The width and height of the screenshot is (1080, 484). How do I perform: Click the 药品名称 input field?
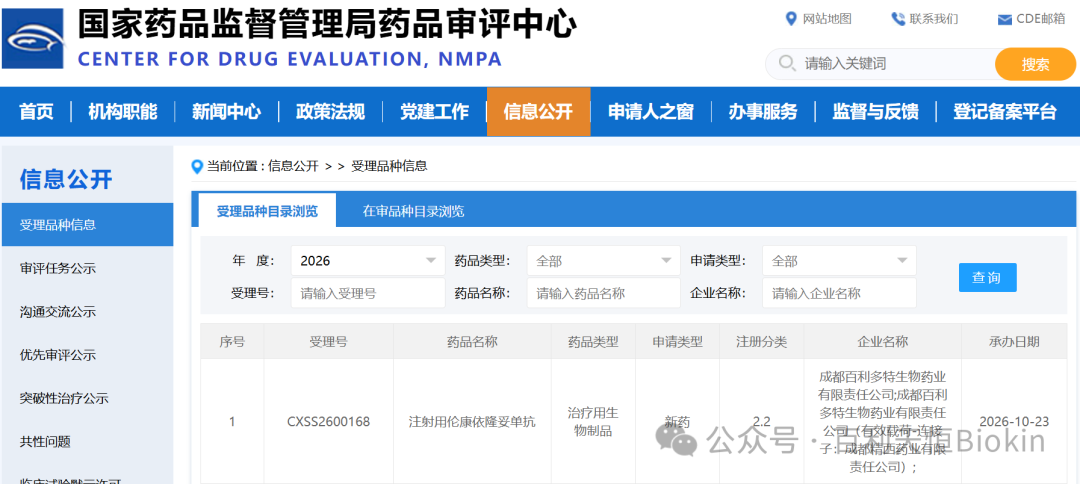coord(603,293)
